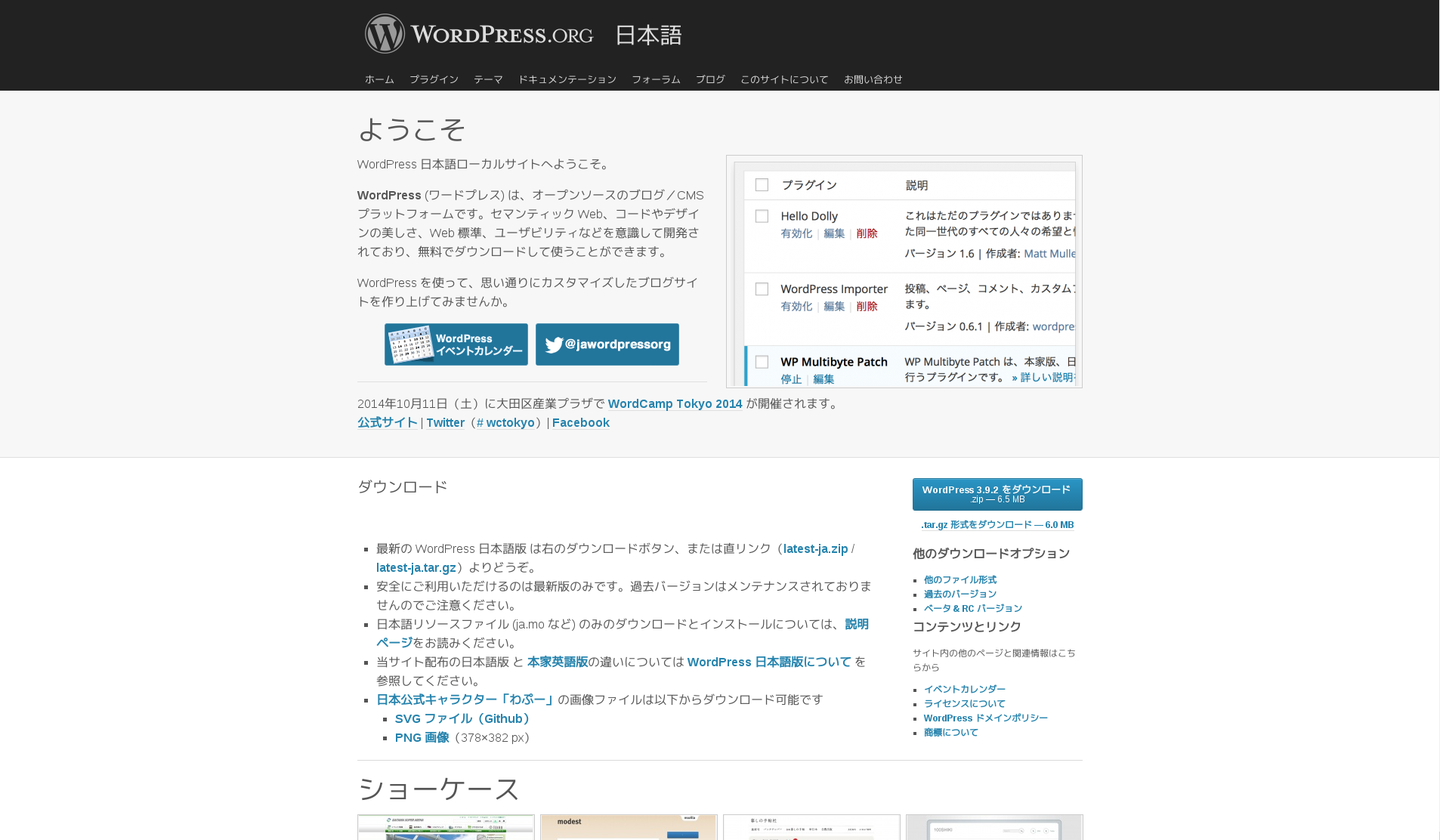This screenshot has height=840, width=1440.
Task: Click the ダウンロード section heading
Action: (x=403, y=486)
